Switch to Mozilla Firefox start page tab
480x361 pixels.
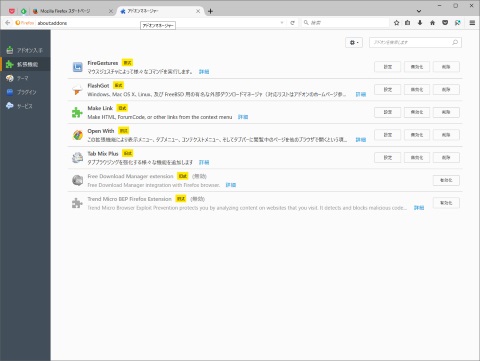[65, 11]
